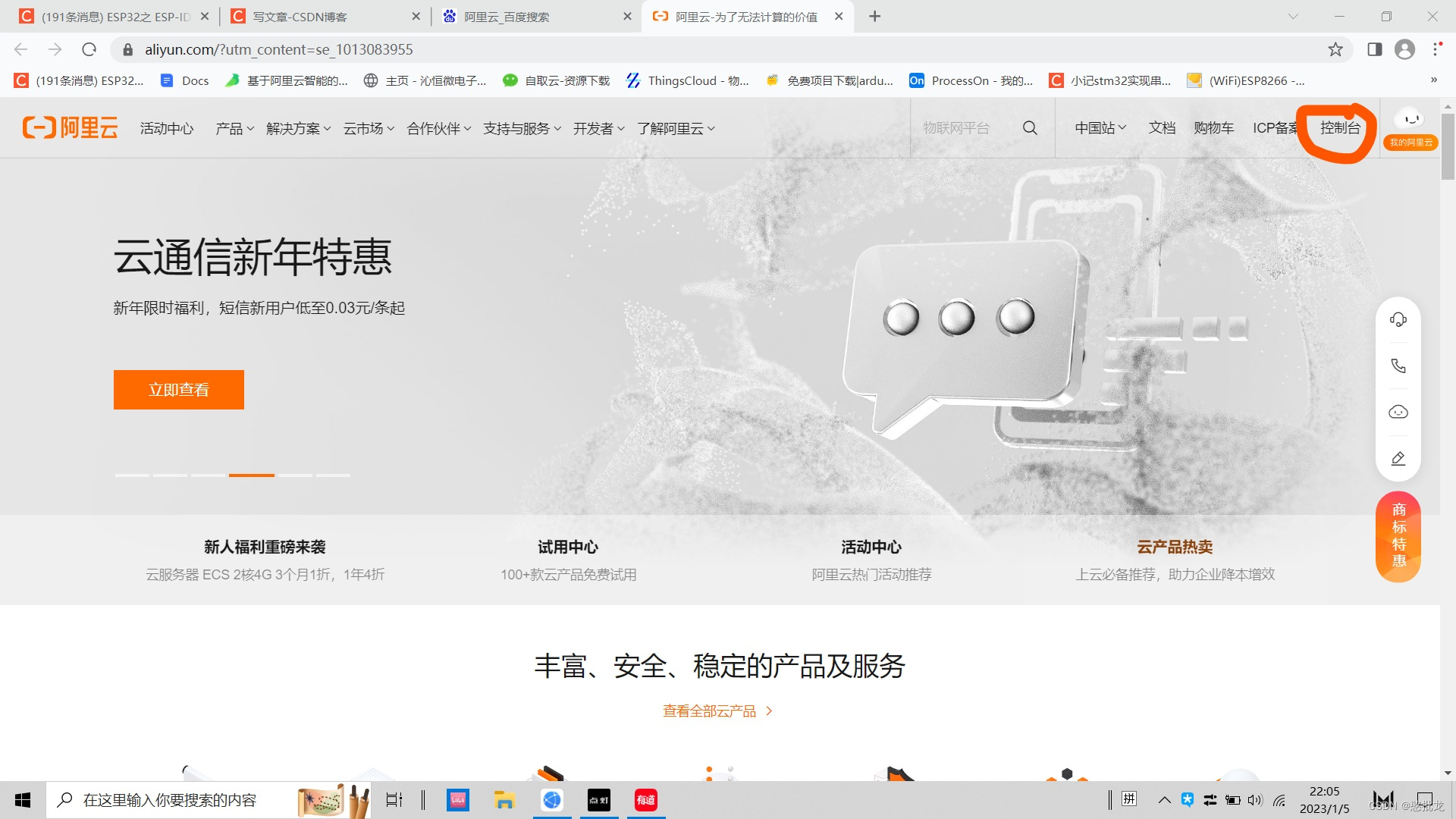1456x819 pixels.
Task: Click the volume speaker icon in system tray
Action: 1254,799
